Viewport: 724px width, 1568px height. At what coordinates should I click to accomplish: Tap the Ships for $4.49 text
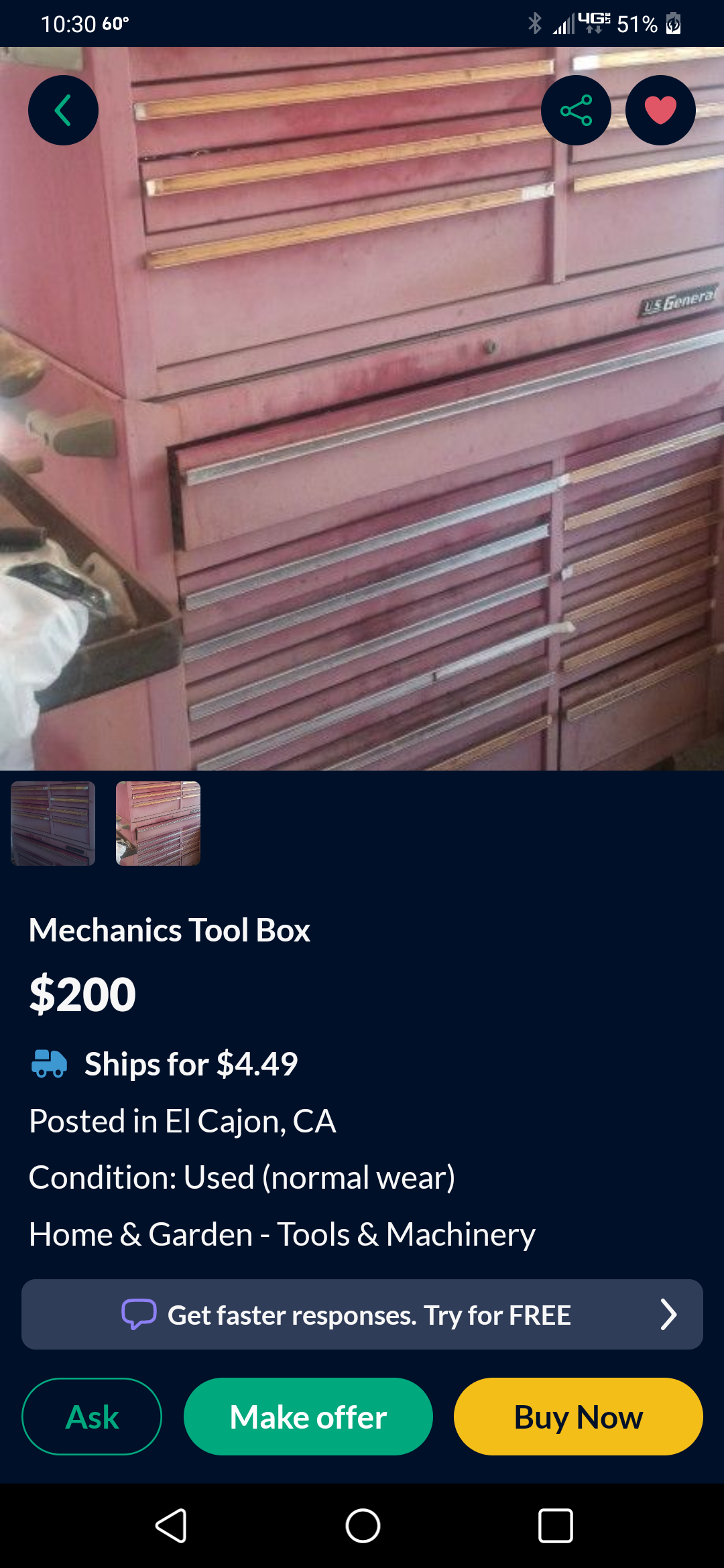click(191, 1064)
